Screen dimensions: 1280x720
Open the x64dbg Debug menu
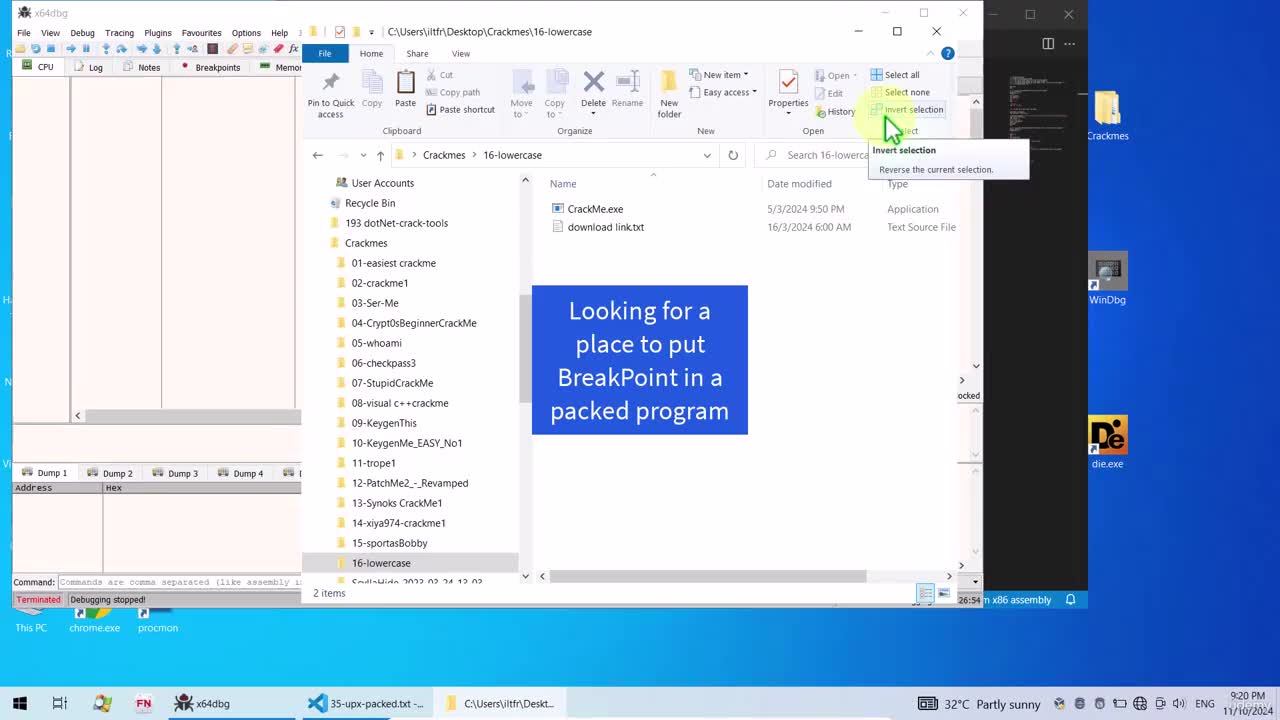point(82,33)
